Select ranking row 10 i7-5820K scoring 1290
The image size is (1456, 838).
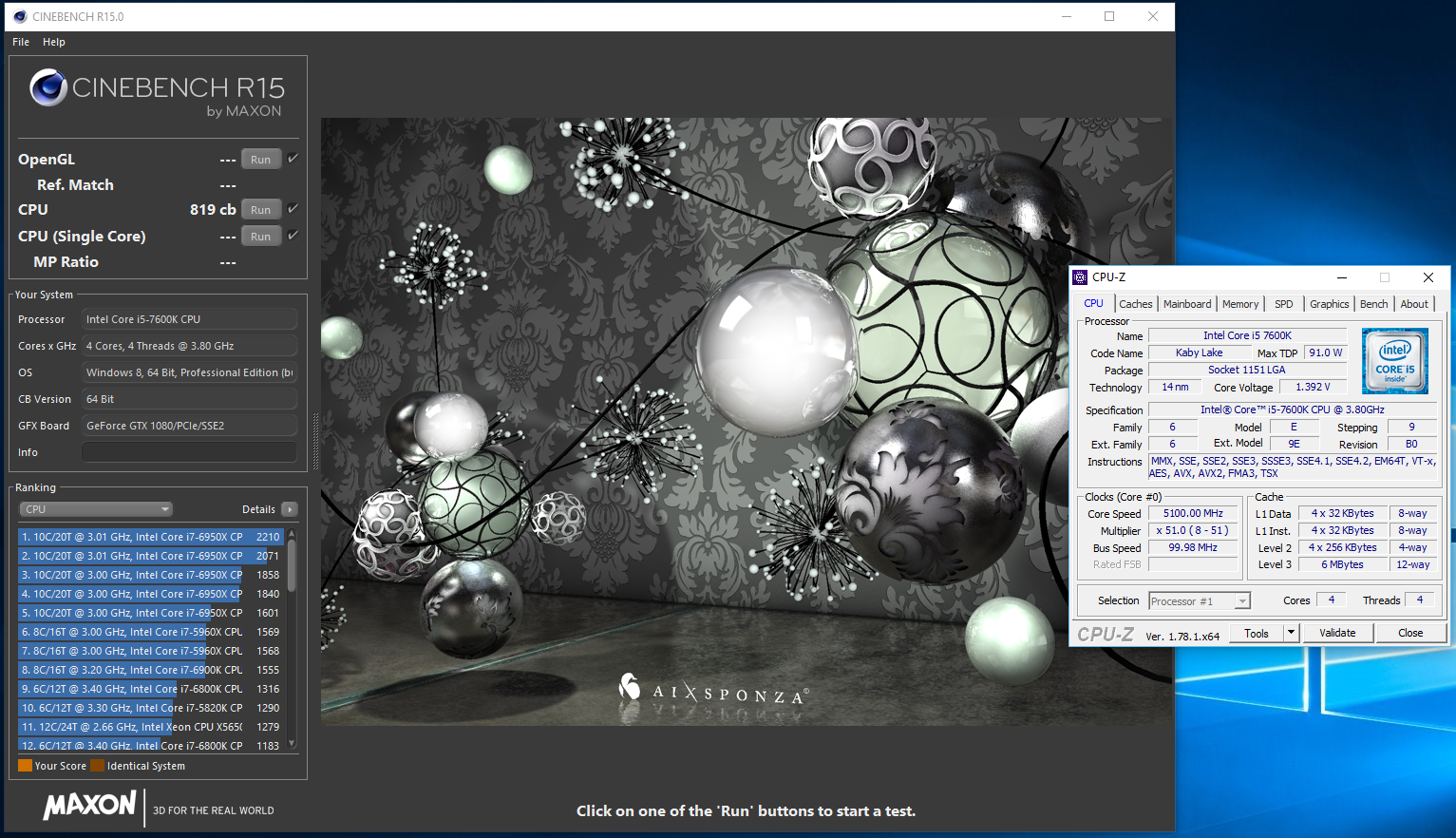pyautogui.click(x=151, y=708)
